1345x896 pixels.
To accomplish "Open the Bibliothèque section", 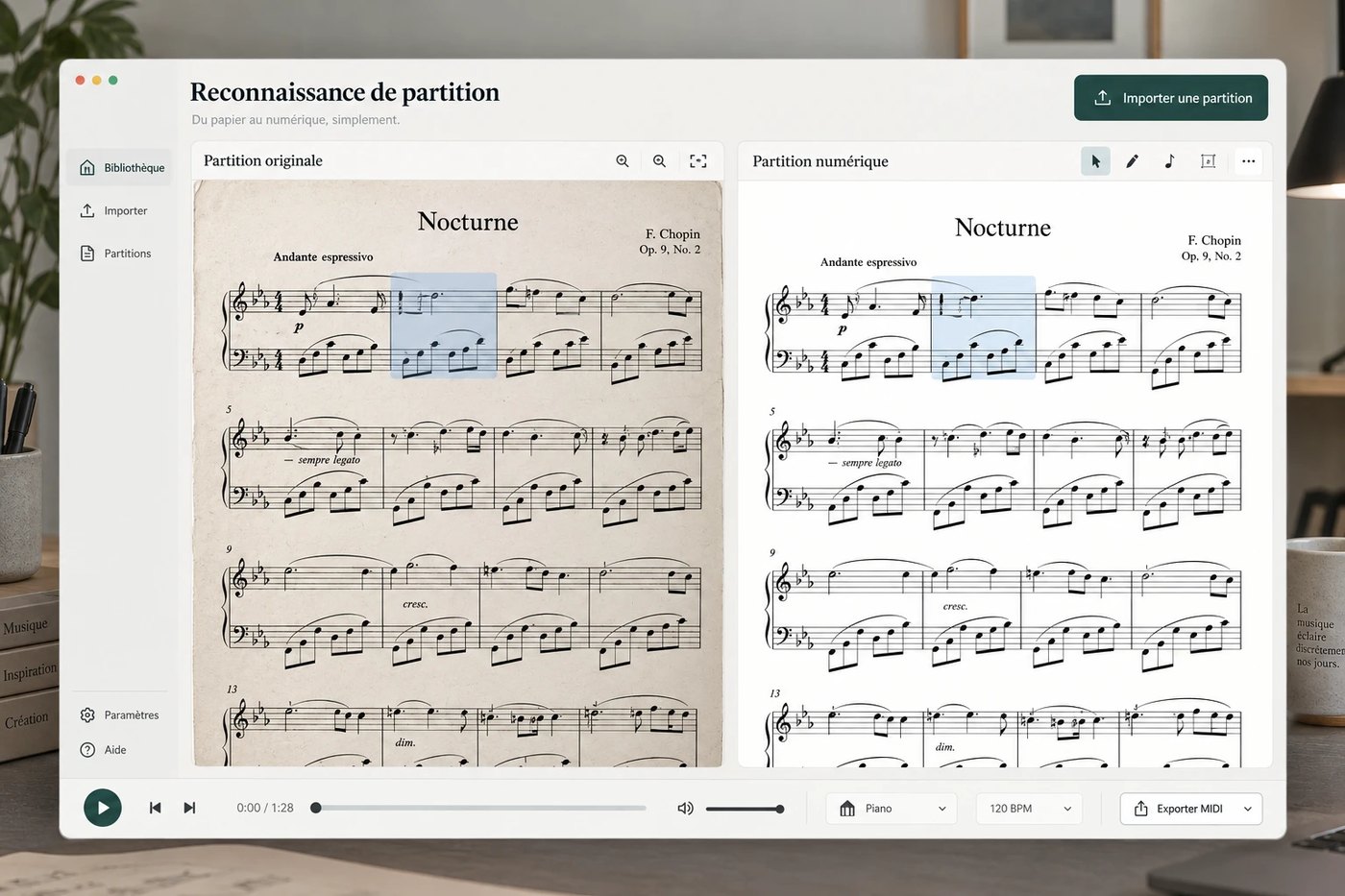I will coord(121,167).
